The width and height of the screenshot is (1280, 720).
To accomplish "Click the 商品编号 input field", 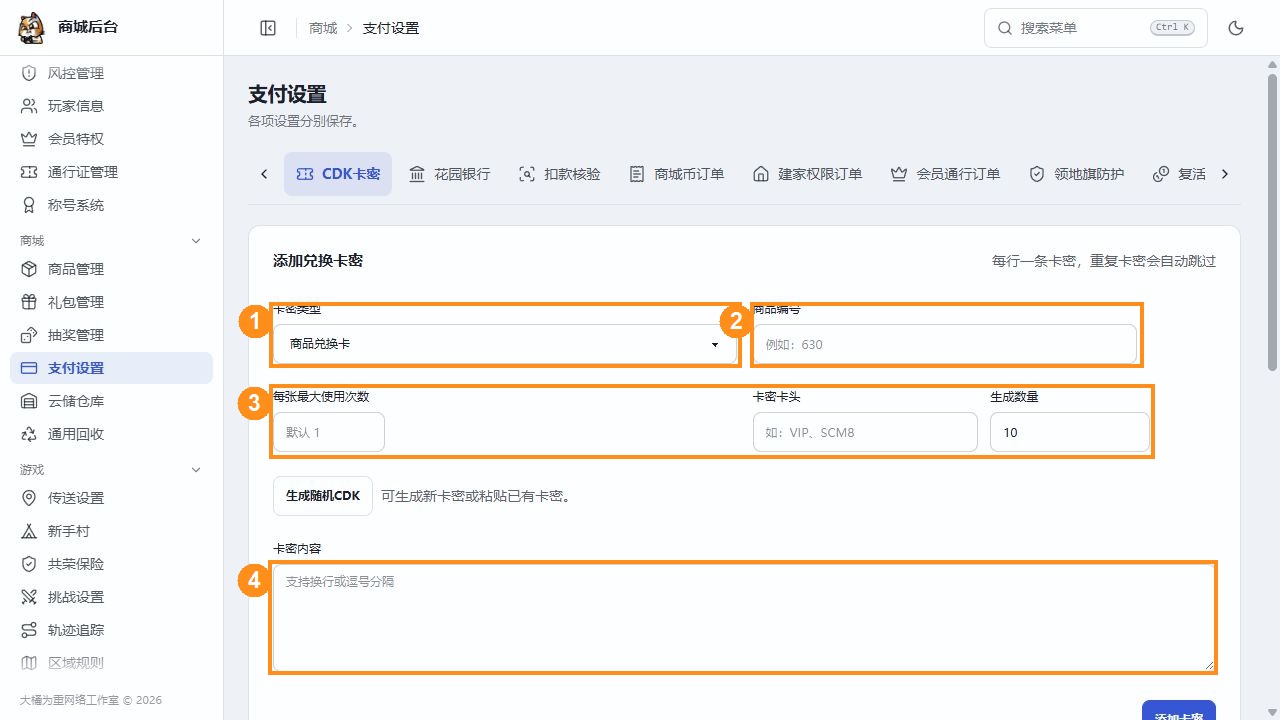I will [945, 344].
